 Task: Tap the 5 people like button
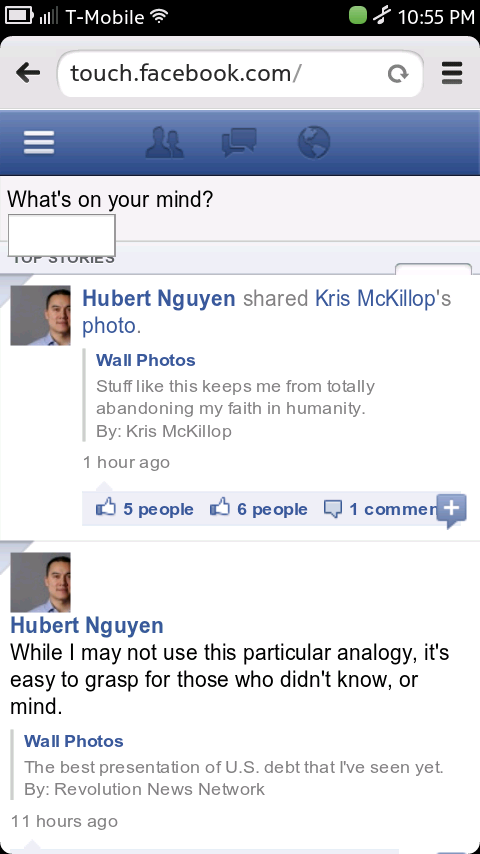145,509
